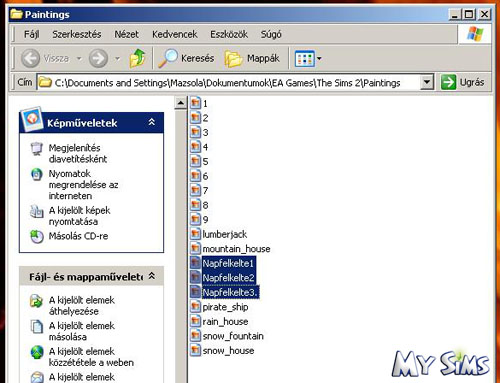Go up one folder level icon
500x383 pixels.
tap(137, 58)
